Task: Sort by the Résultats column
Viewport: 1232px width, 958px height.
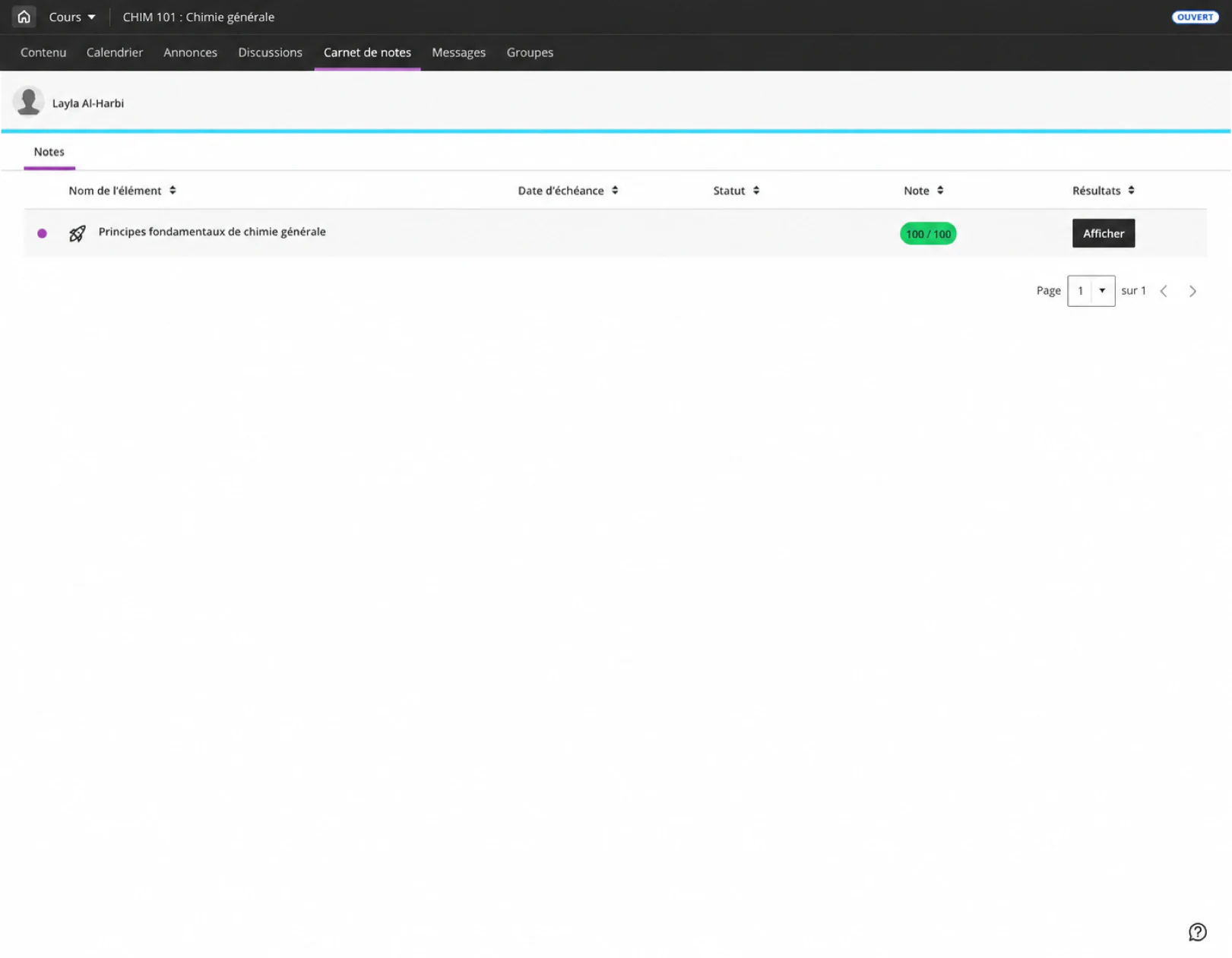Action: 1103,191
